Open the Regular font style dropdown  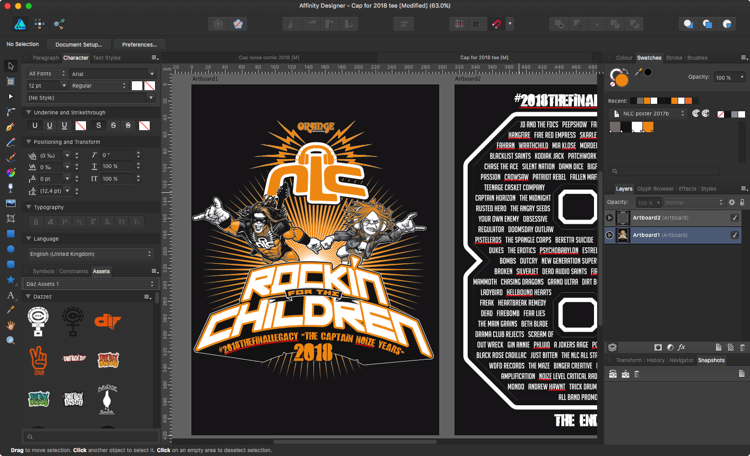99,86
